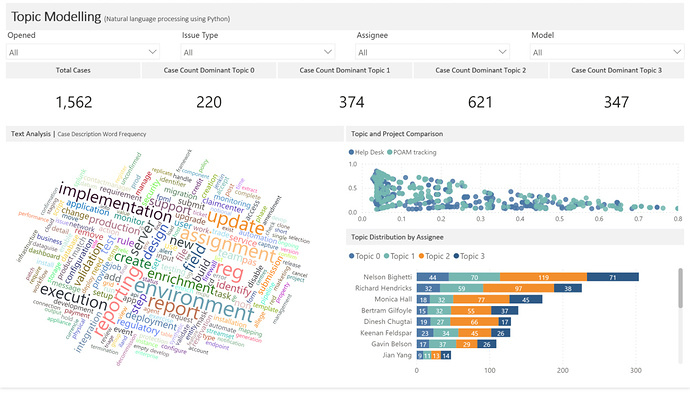
Task: Click the Nelson Bighetti assignee label
Action: (388, 277)
